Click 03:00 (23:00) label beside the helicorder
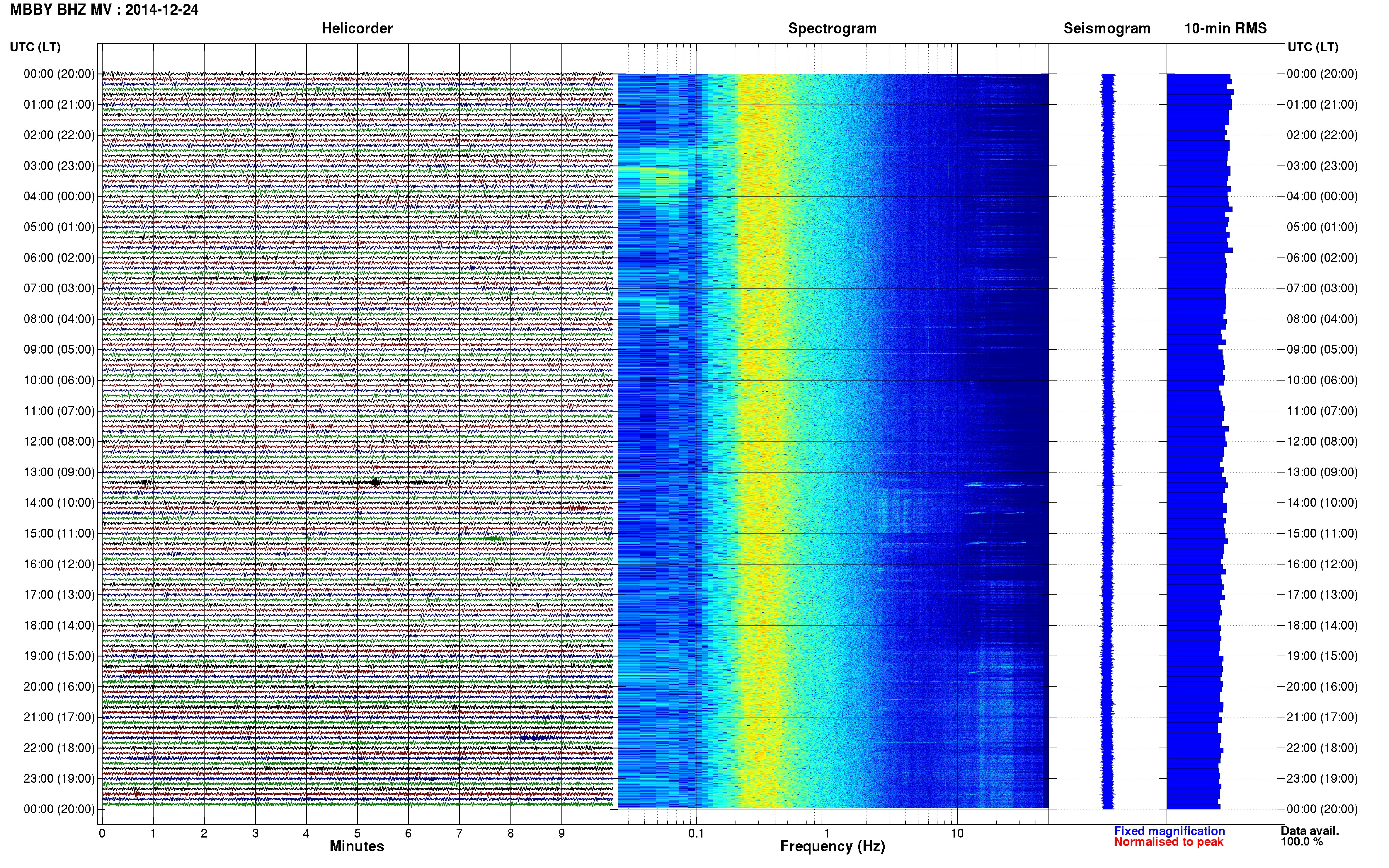 click(x=59, y=166)
